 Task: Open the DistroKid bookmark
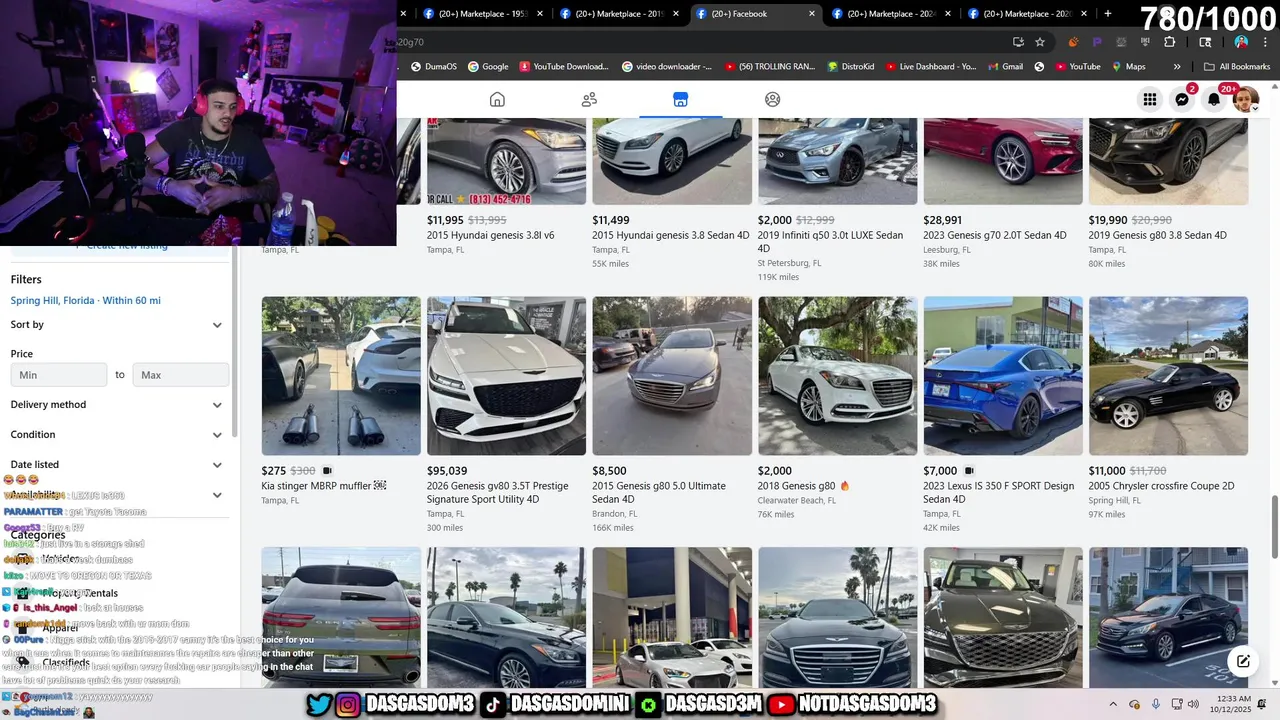(x=851, y=67)
